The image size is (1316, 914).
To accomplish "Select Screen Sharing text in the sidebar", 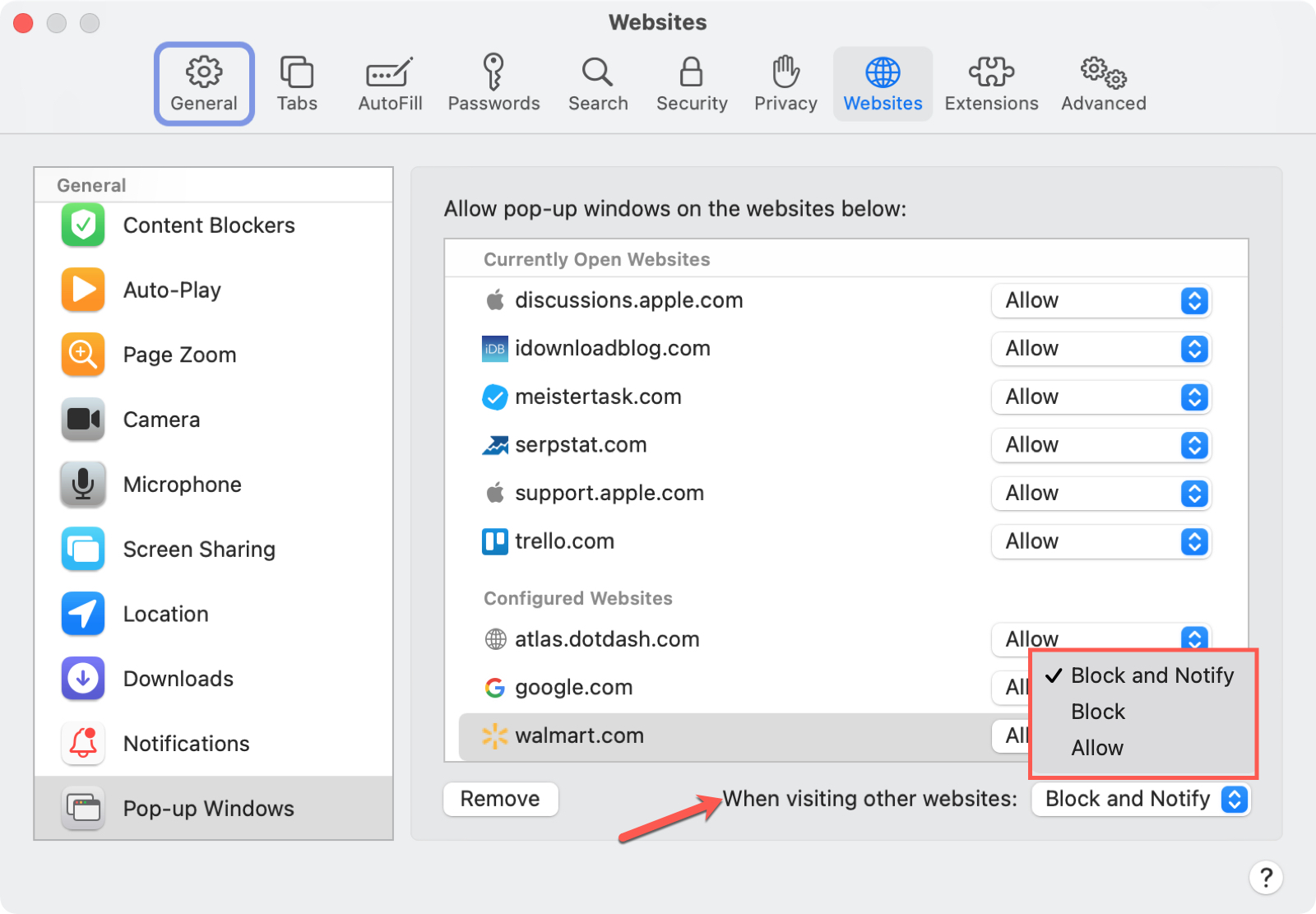I will click(x=199, y=550).
